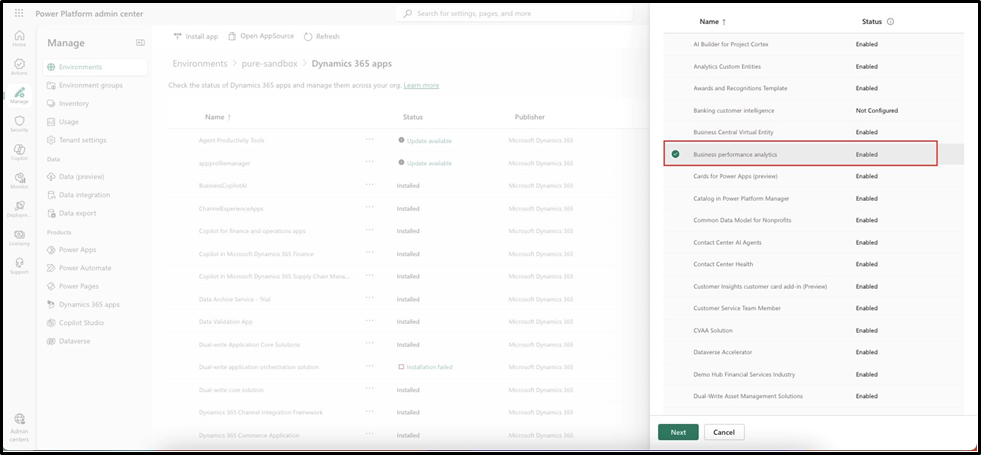Select Customer Service Team Member row

pyautogui.click(x=813, y=308)
